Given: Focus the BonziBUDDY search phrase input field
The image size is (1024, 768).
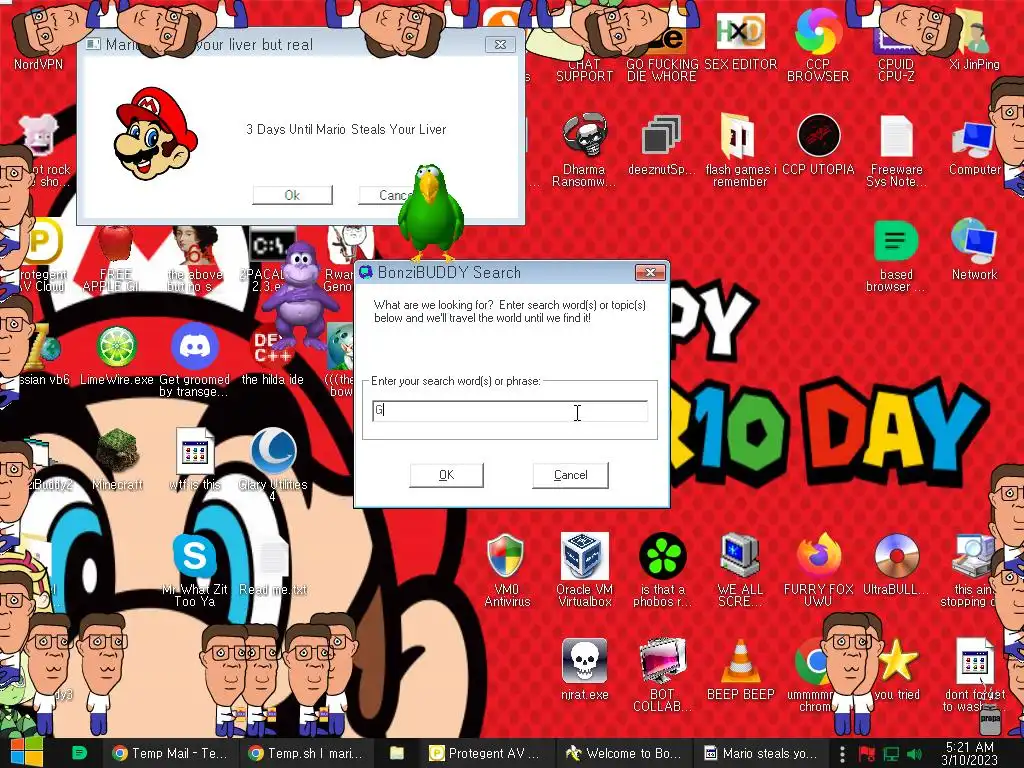Looking at the screenshot, I should (x=510, y=411).
